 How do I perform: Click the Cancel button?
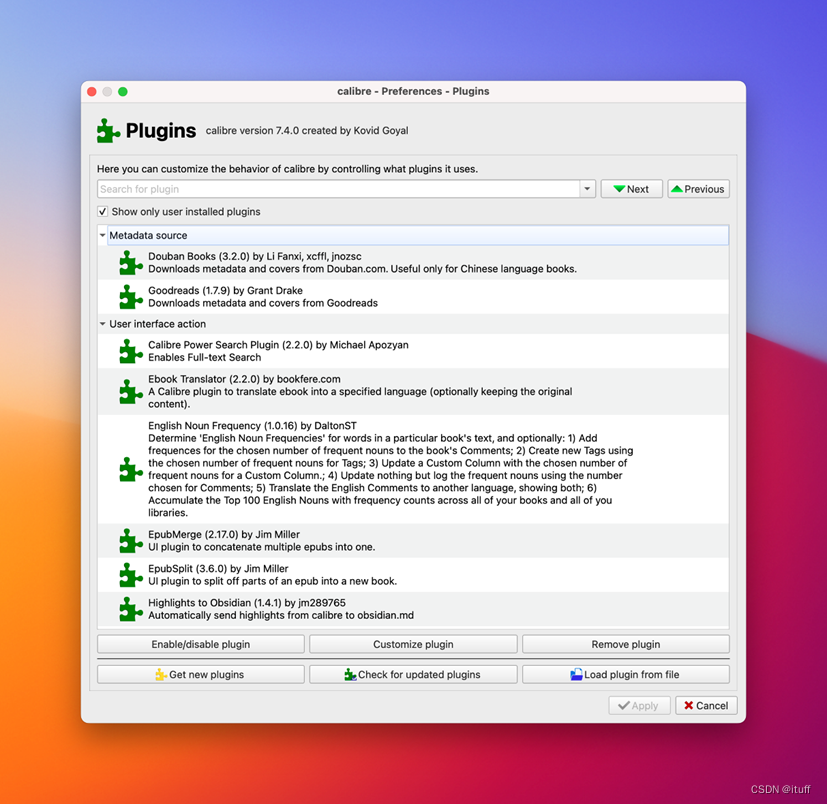[706, 705]
